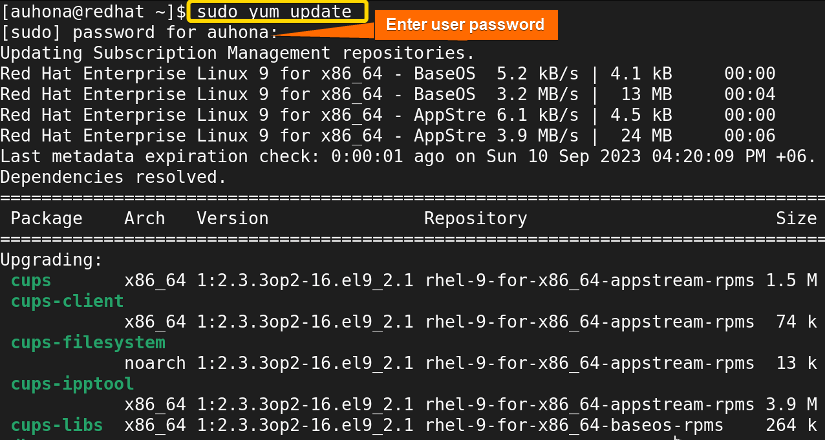825x440 pixels.
Task: Click the '13 MB' size value
Action: click(x=646, y=95)
